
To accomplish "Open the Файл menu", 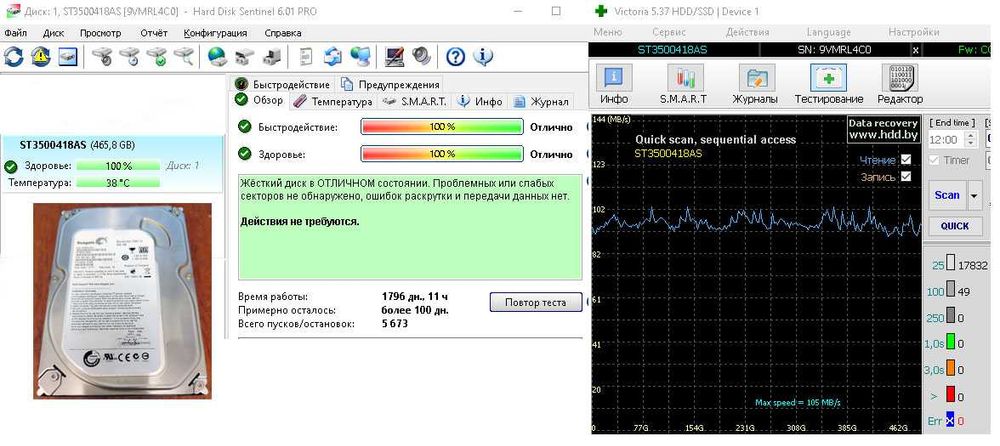I will coord(15,33).
